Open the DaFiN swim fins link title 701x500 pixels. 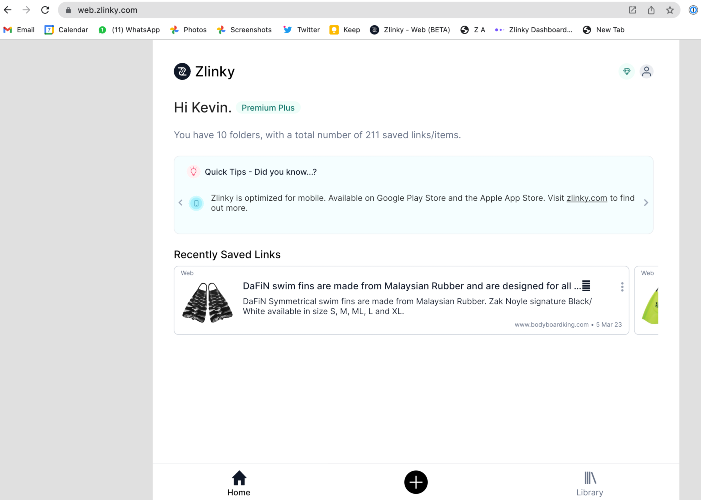[x=416, y=286]
